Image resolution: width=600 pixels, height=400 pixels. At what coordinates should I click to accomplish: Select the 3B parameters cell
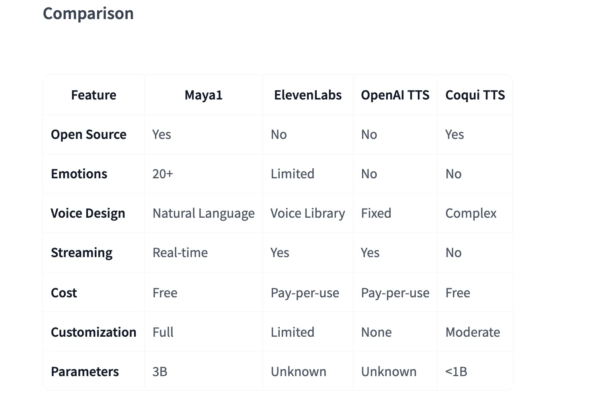160,372
